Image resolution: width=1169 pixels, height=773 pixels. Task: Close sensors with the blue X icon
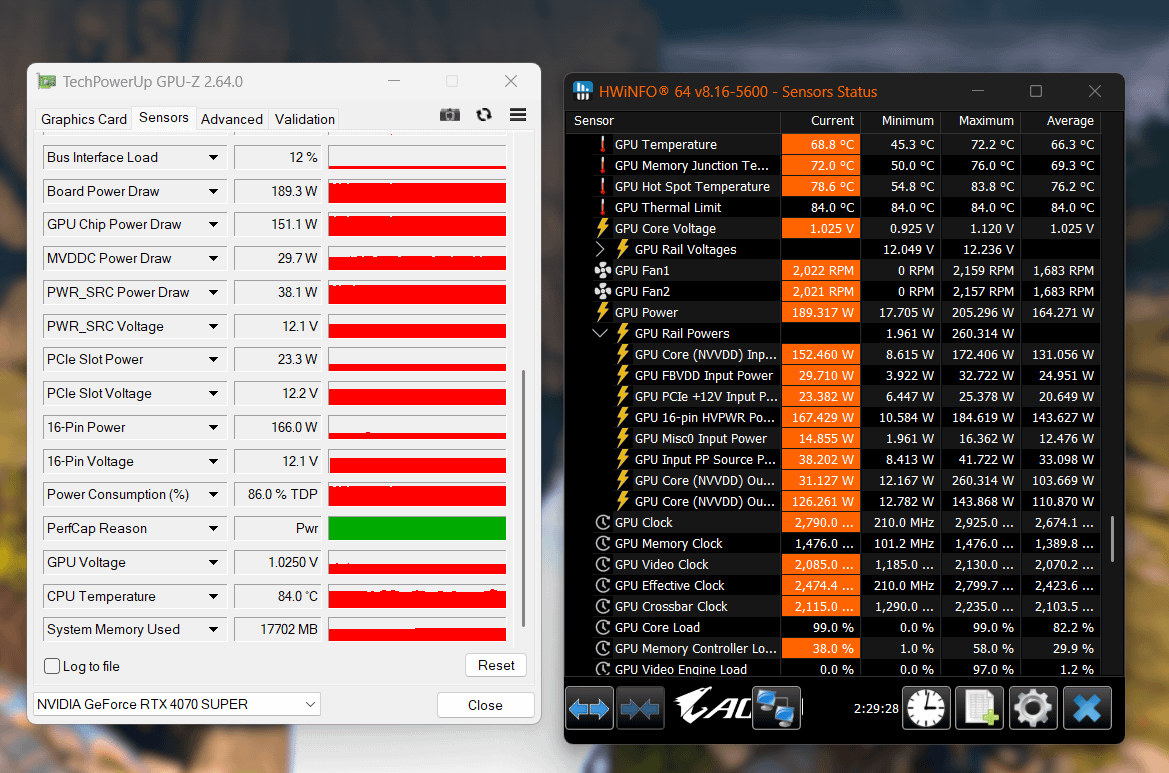[x=1087, y=708]
